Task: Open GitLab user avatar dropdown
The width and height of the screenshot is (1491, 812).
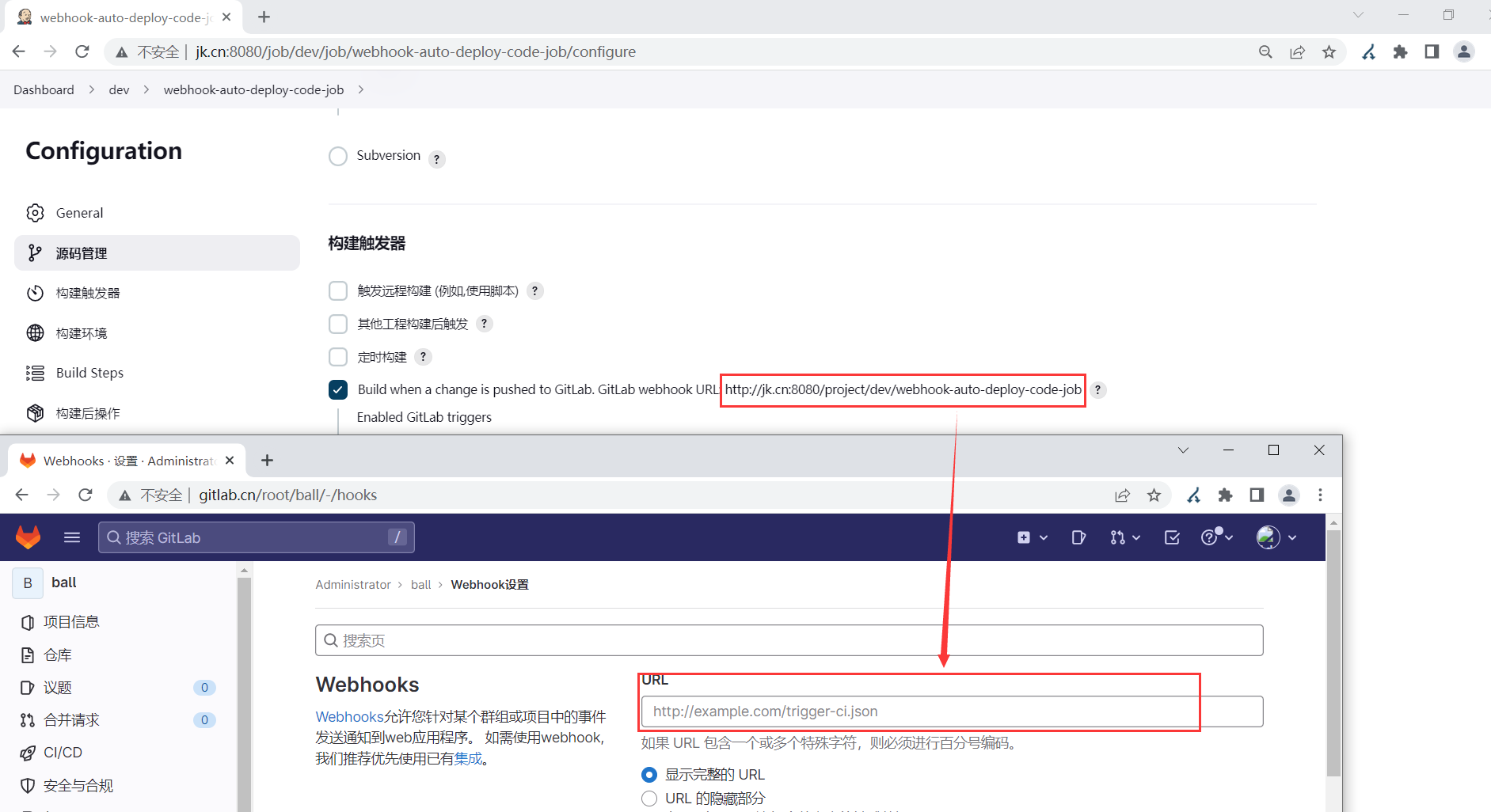Action: click(1276, 537)
